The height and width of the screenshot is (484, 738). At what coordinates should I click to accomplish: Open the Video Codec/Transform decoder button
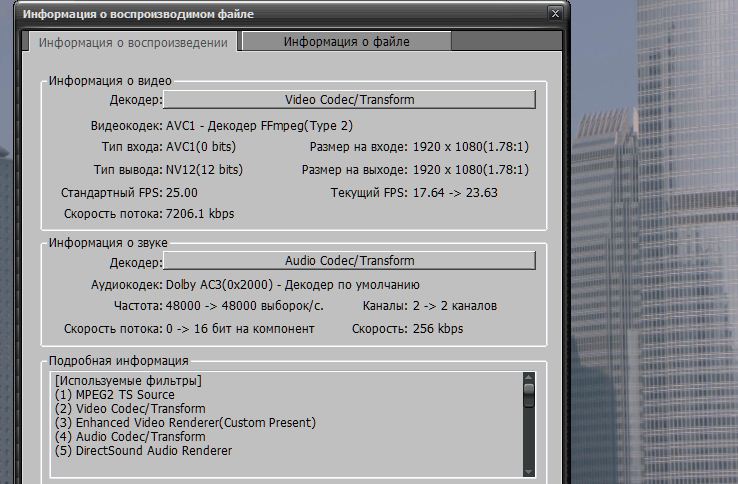tap(349, 100)
